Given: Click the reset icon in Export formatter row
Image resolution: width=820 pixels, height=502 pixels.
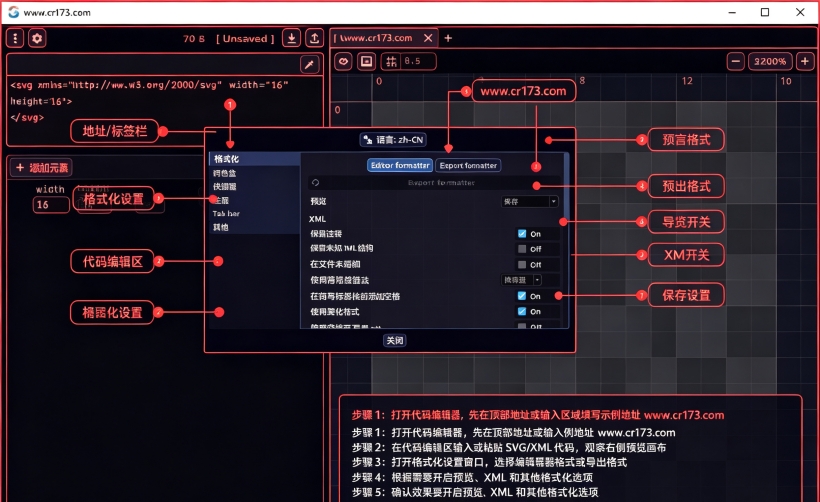Looking at the screenshot, I should (x=315, y=182).
